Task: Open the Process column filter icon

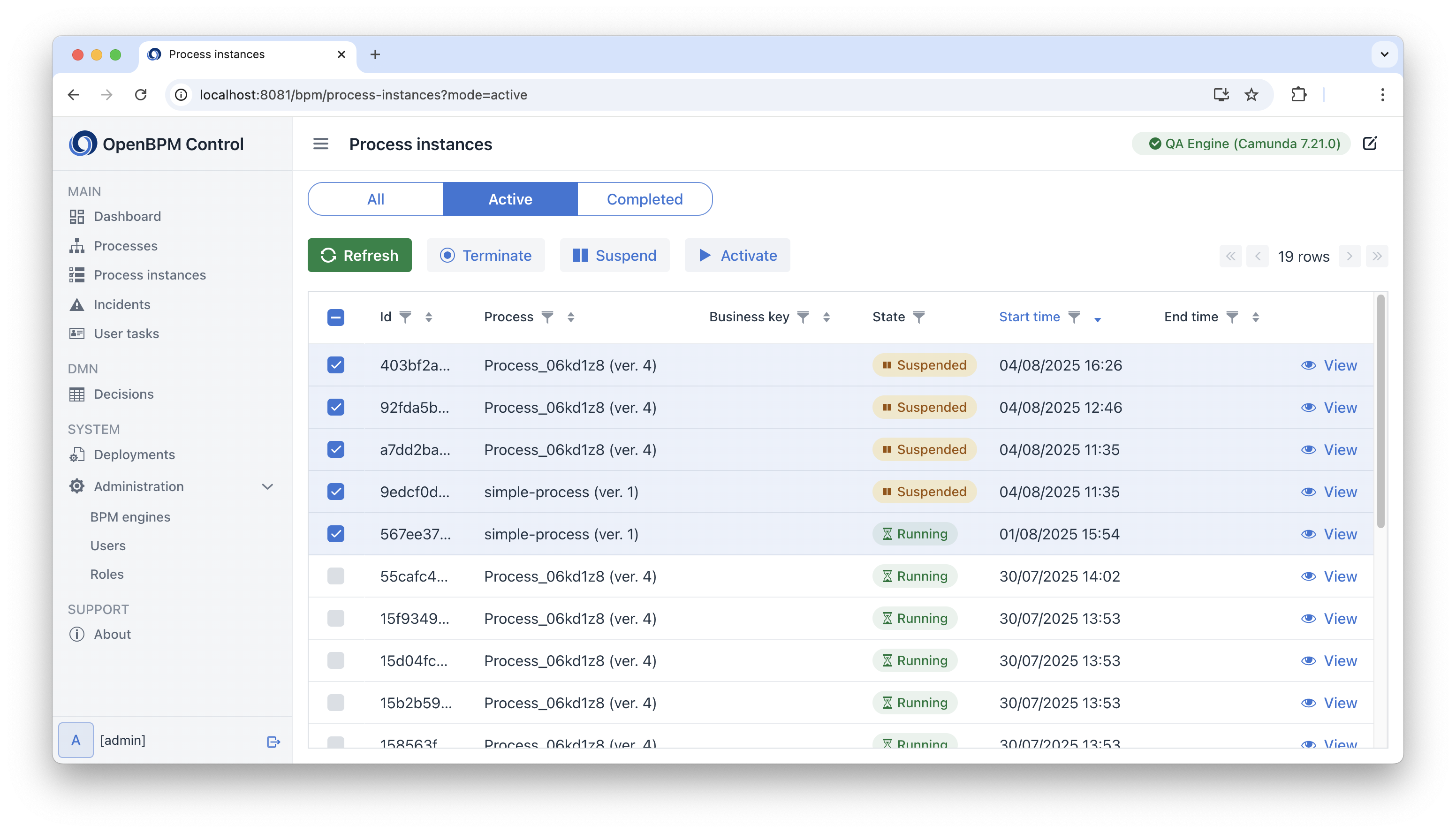Action: [547, 317]
